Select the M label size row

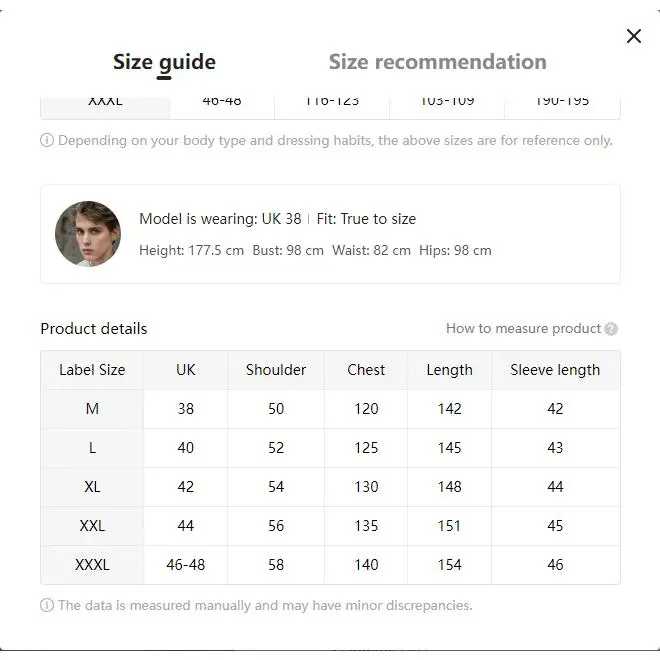(x=330, y=409)
